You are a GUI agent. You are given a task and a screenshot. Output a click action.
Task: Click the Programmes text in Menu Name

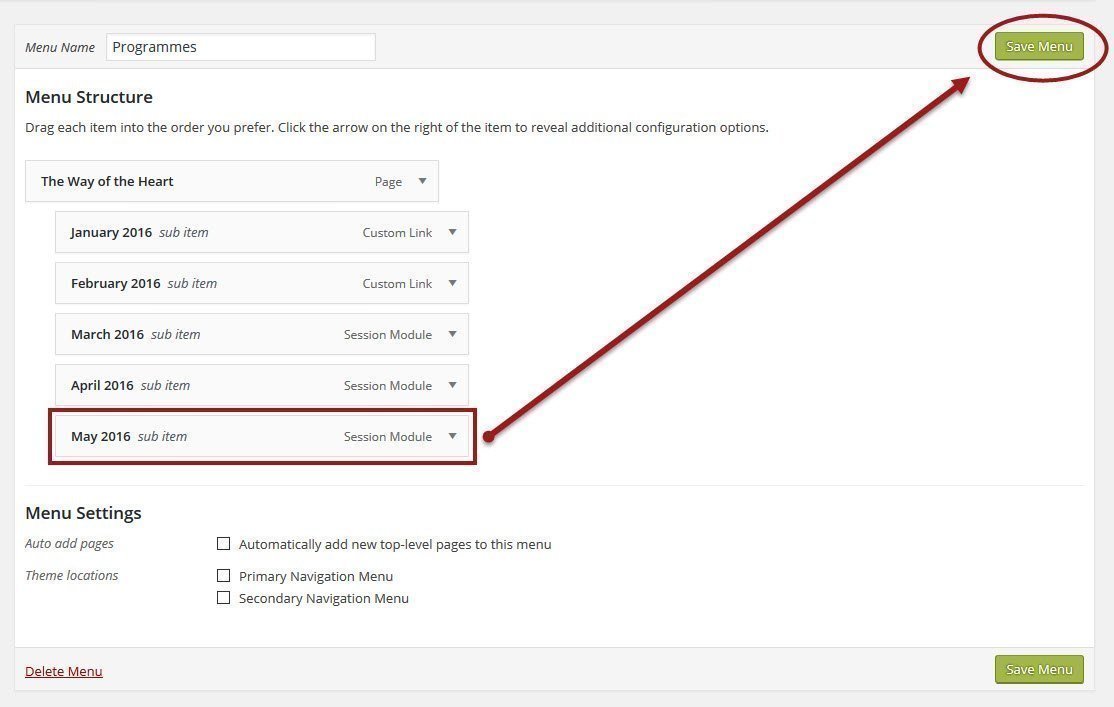click(x=153, y=46)
